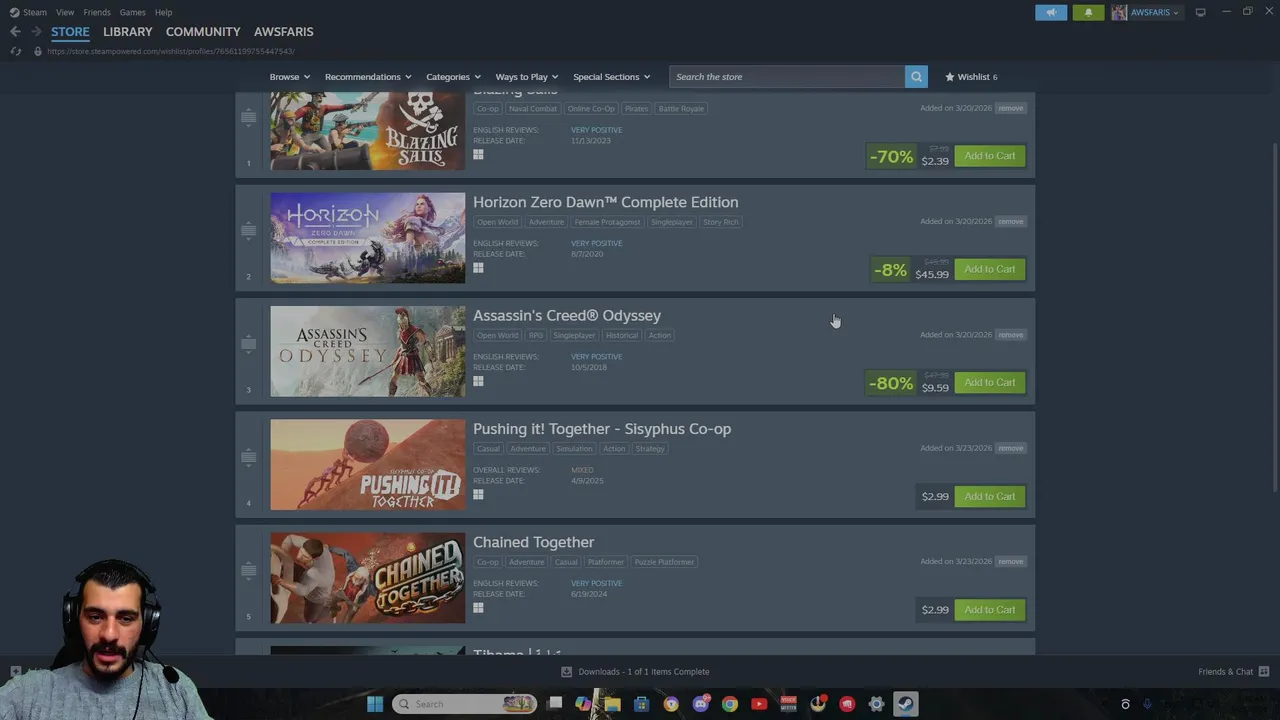This screenshot has height=720, width=1280.
Task: Go back with the back arrow
Action: pos(15,32)
